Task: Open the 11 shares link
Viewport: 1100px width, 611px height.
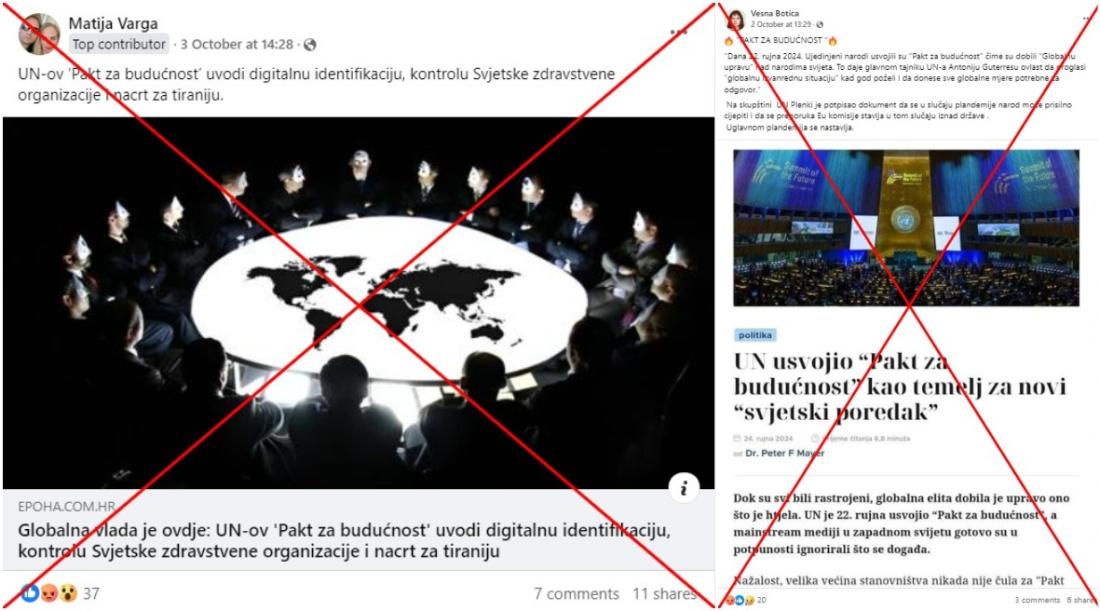Action: point(664,594)
